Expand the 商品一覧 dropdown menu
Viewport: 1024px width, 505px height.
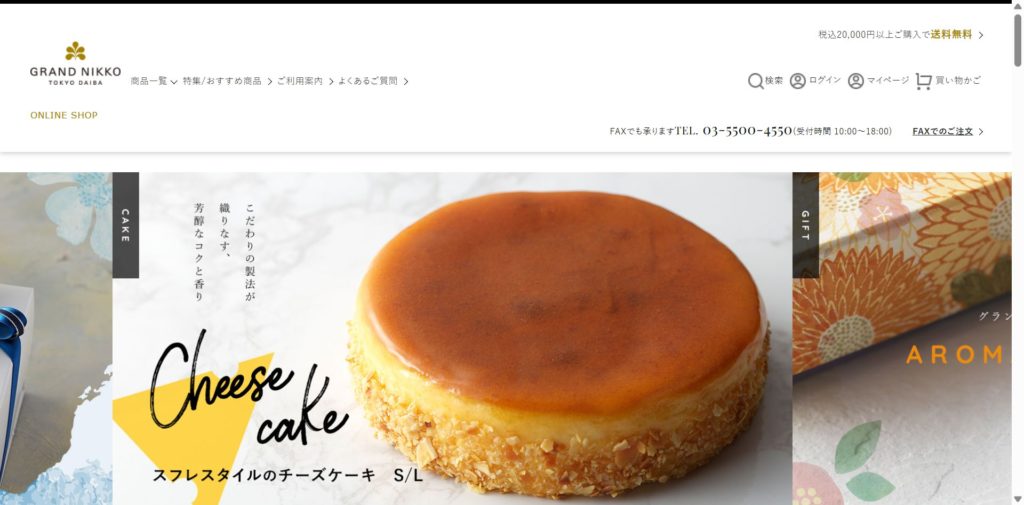(153, 81)
